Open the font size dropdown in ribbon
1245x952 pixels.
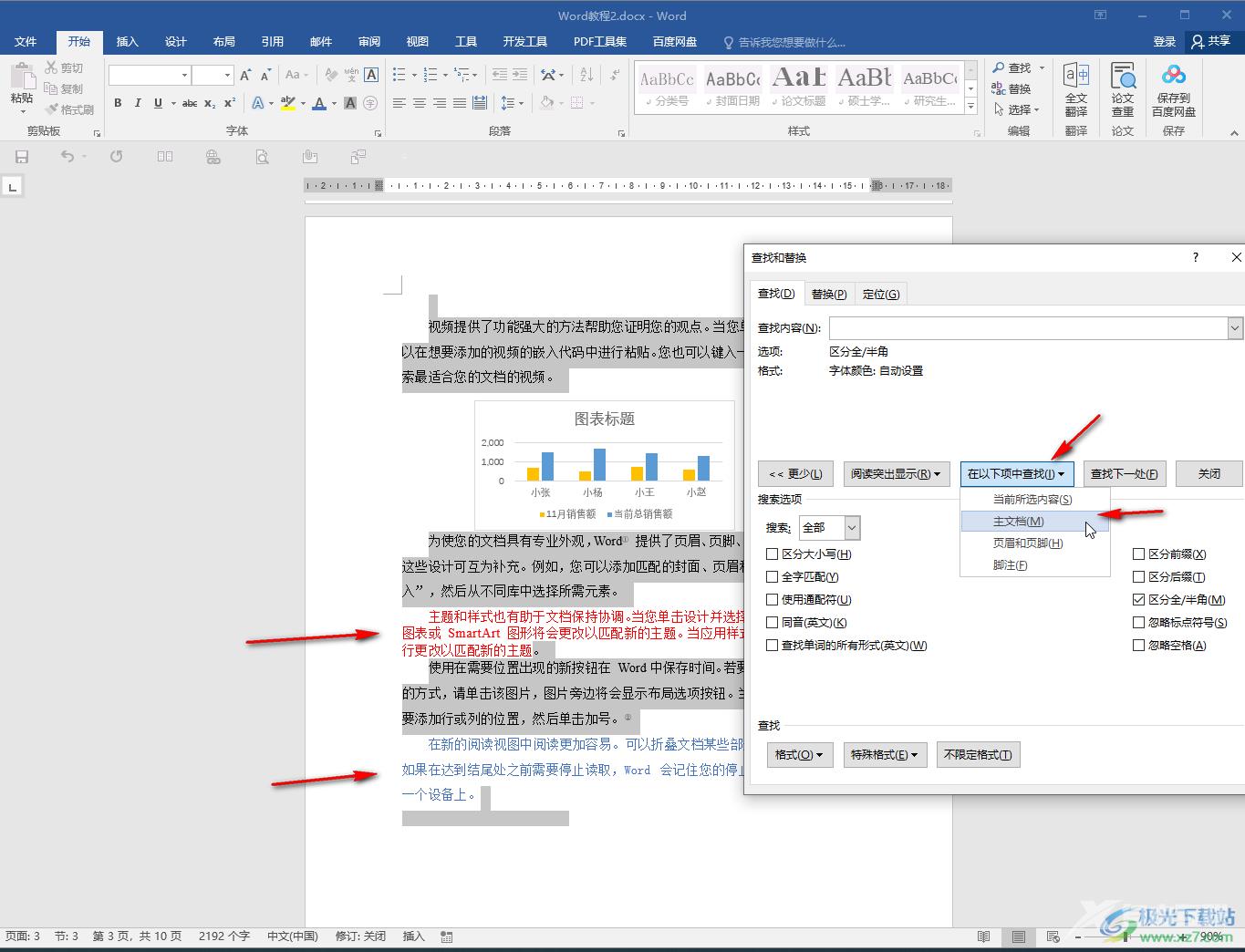click(226, 75)
